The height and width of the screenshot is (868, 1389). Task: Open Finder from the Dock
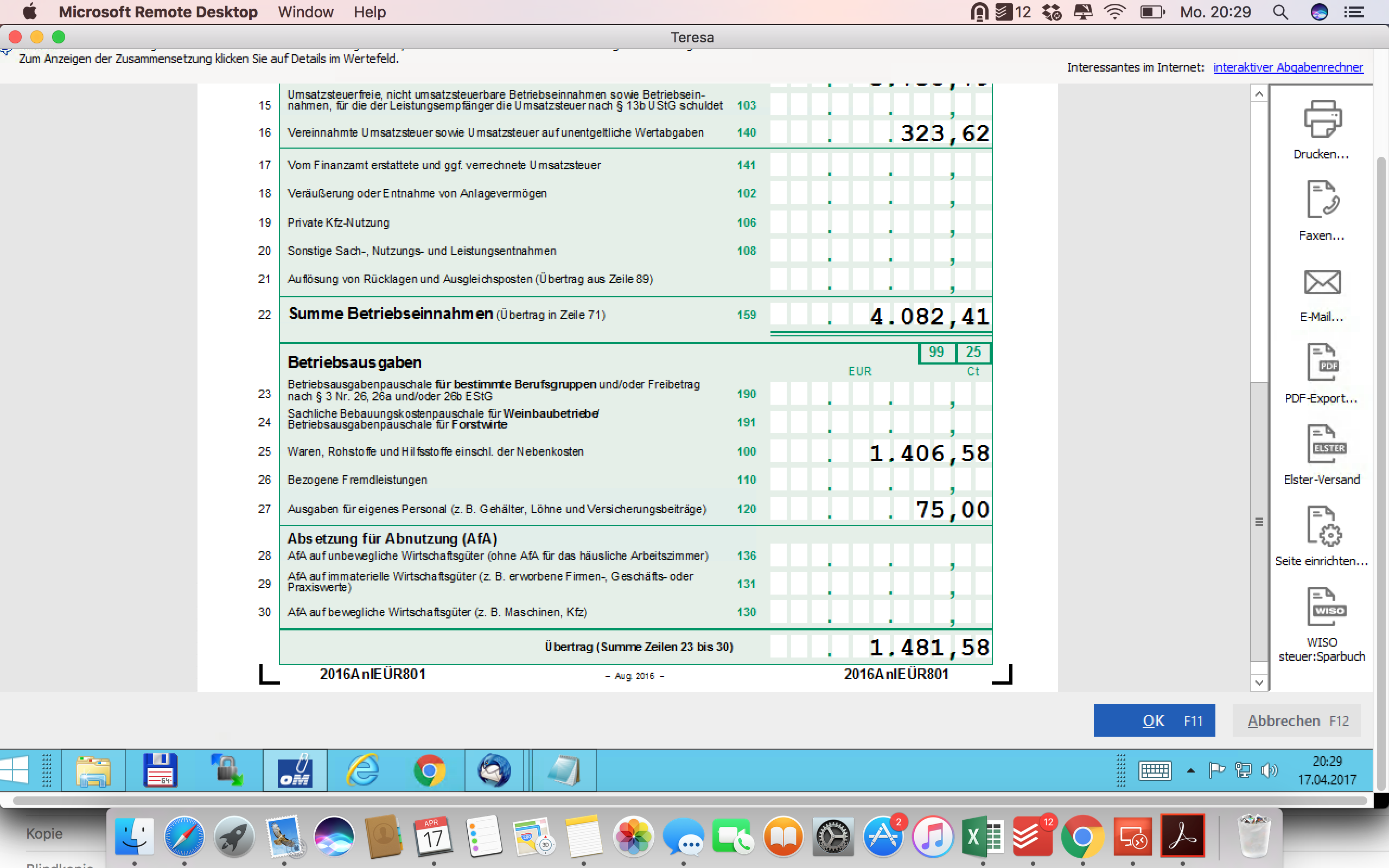(x=135, y=836)
